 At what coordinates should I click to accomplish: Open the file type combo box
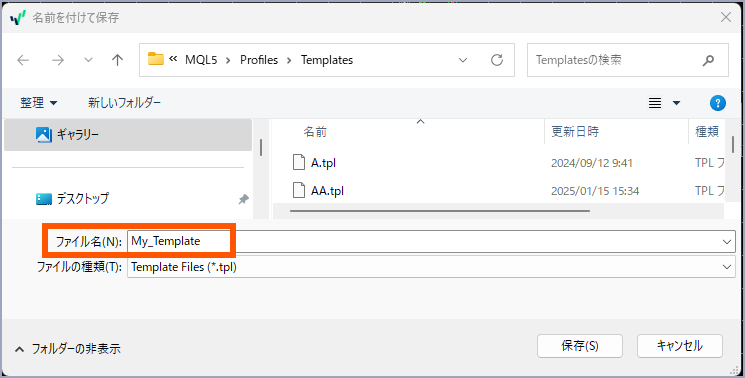click(x=431, y=267)
